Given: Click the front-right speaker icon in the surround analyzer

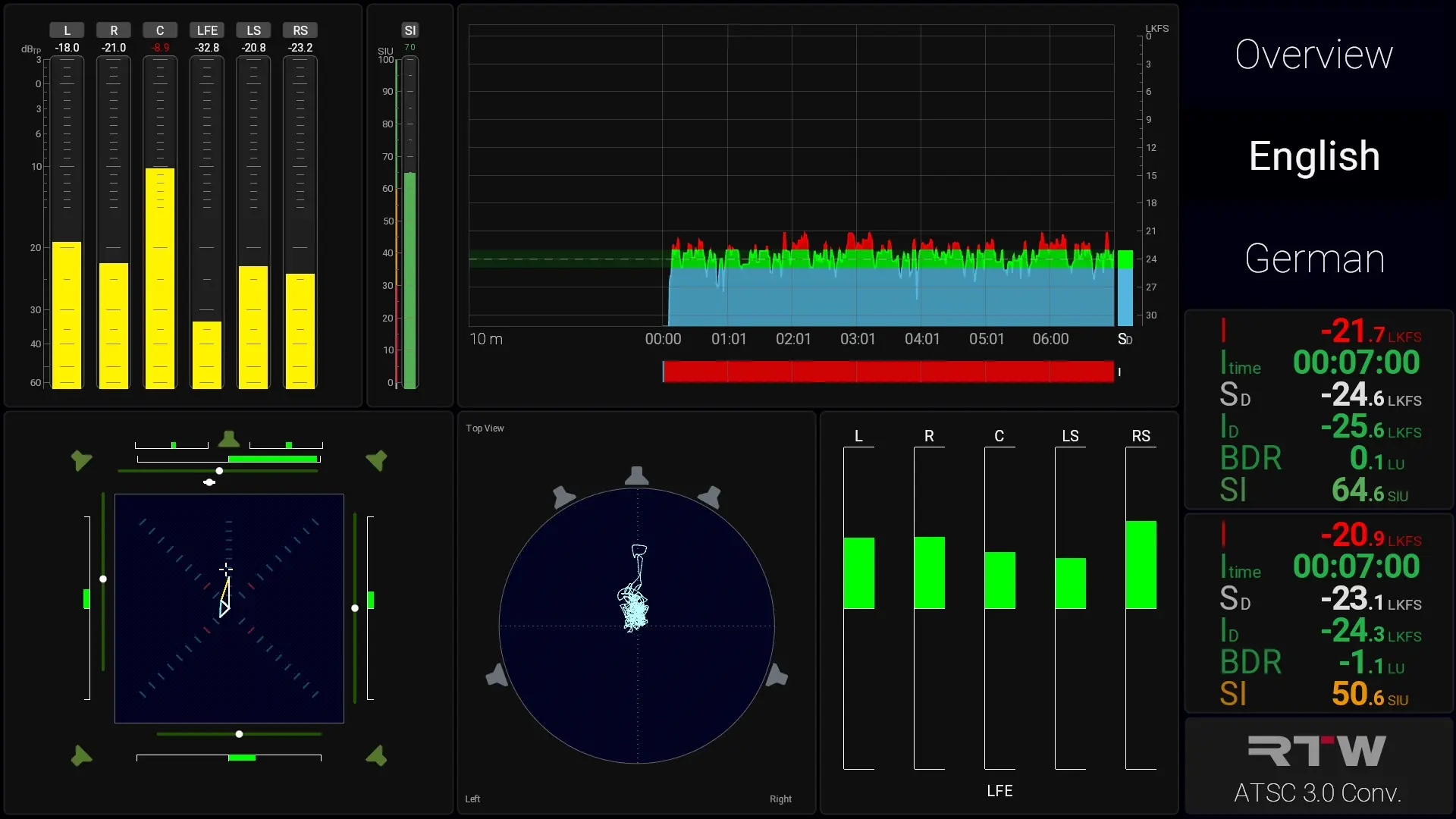Looking at the screenshot, I should pyautogui.click(x=376, y=460).
